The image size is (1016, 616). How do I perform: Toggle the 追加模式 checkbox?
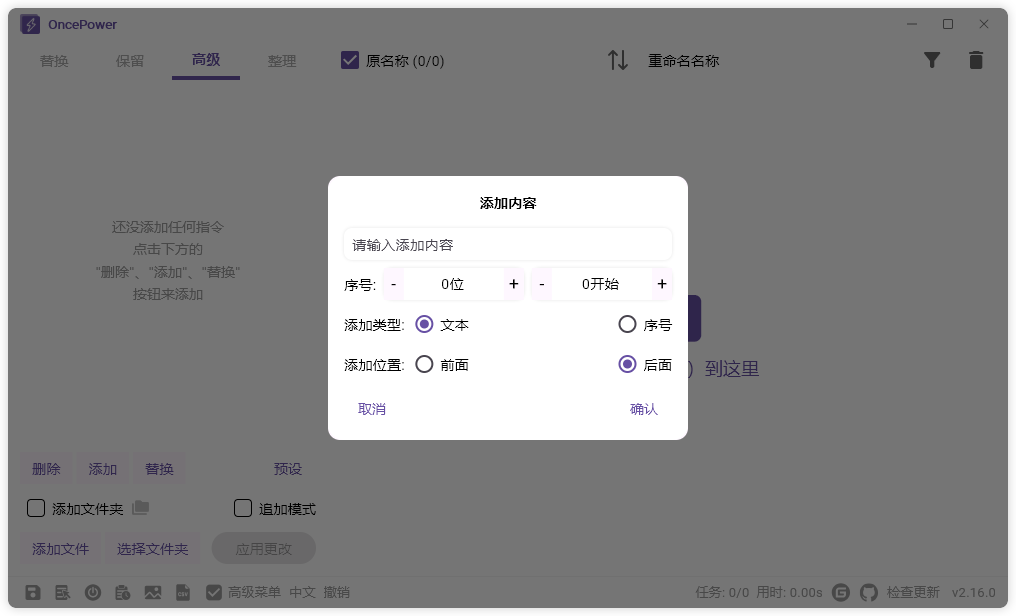click(242, 508)
